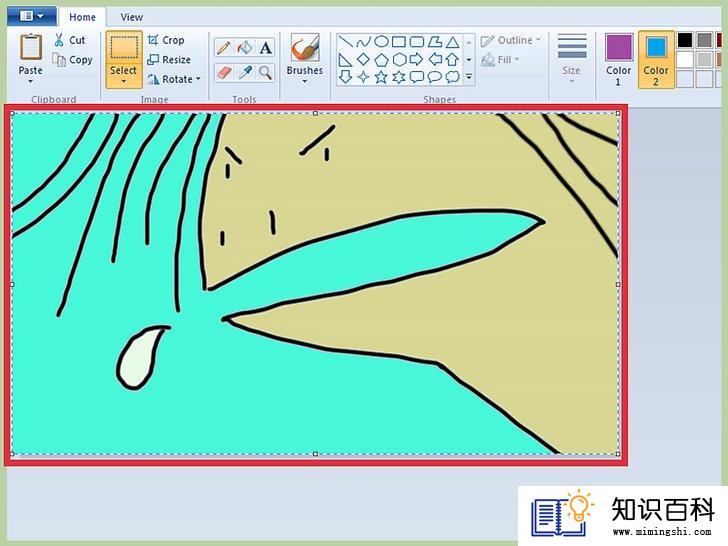Select the Color 1 purple swatch
Screen dimensions: 728x546
point(618,47)
